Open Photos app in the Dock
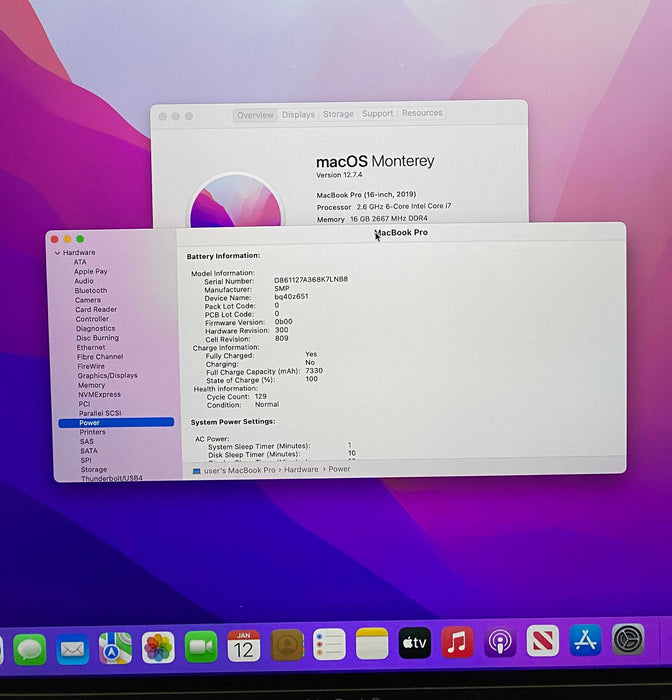Screen dimensions: 672x700 158,647
